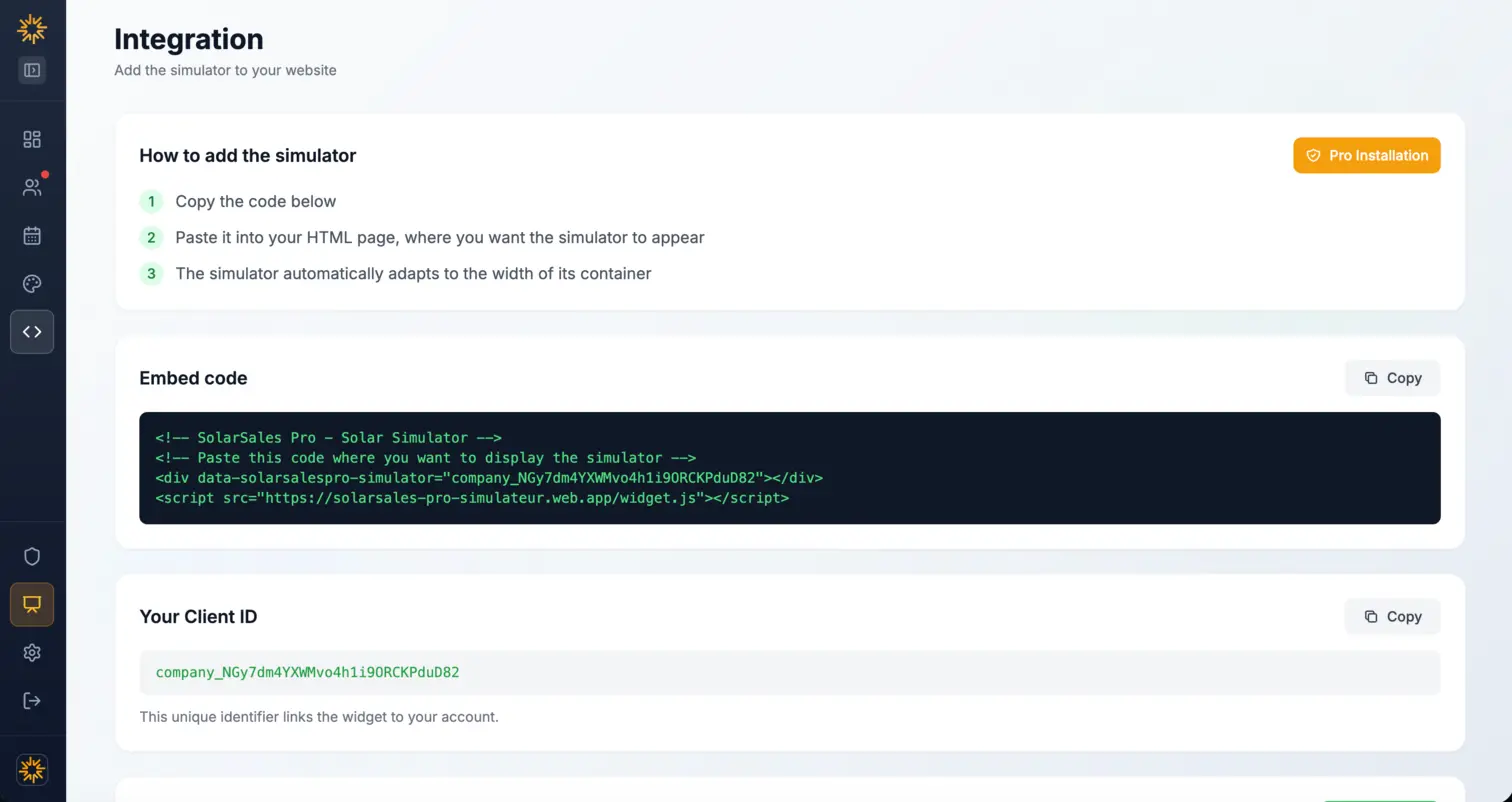Click the SolarSales sun logo at top
The height and width of the screenshot is (802, 1512).
click(32, 29)
